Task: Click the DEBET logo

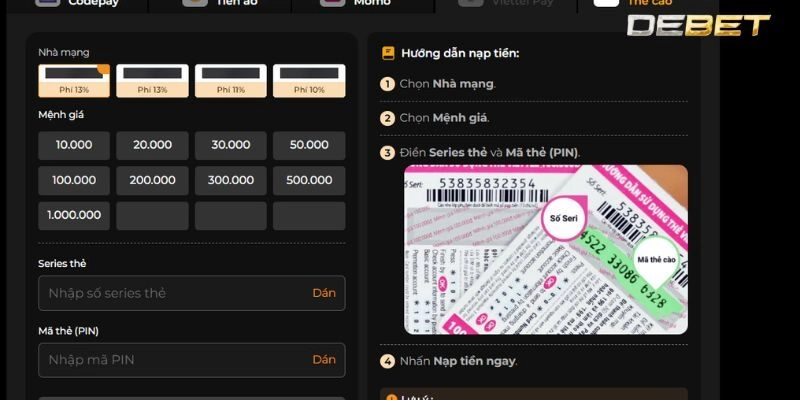Action: tap(698, 26)
